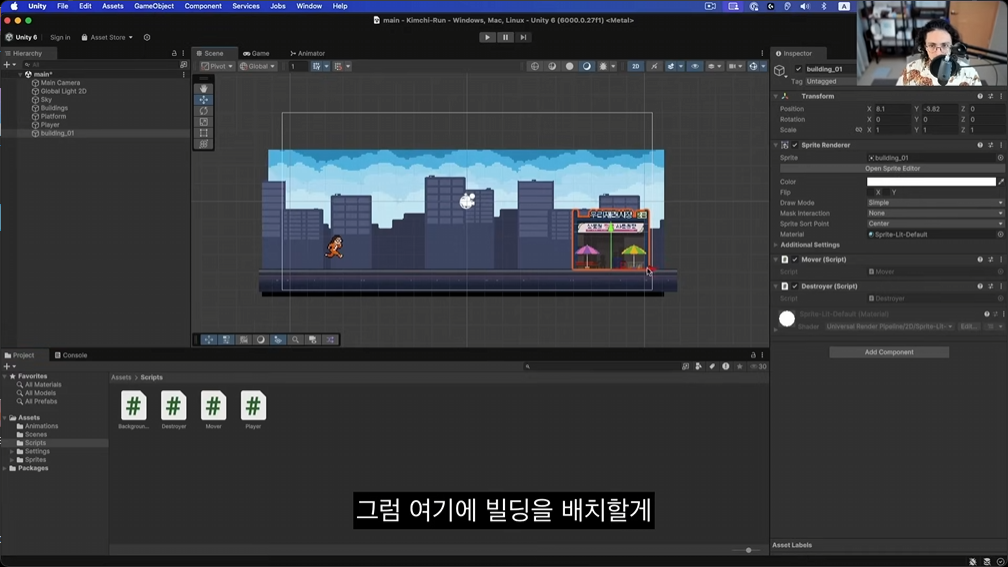This screenshot has height=567, width=1008.
Task: Toggle scene visibility eye icon
Action: point(695,66)
